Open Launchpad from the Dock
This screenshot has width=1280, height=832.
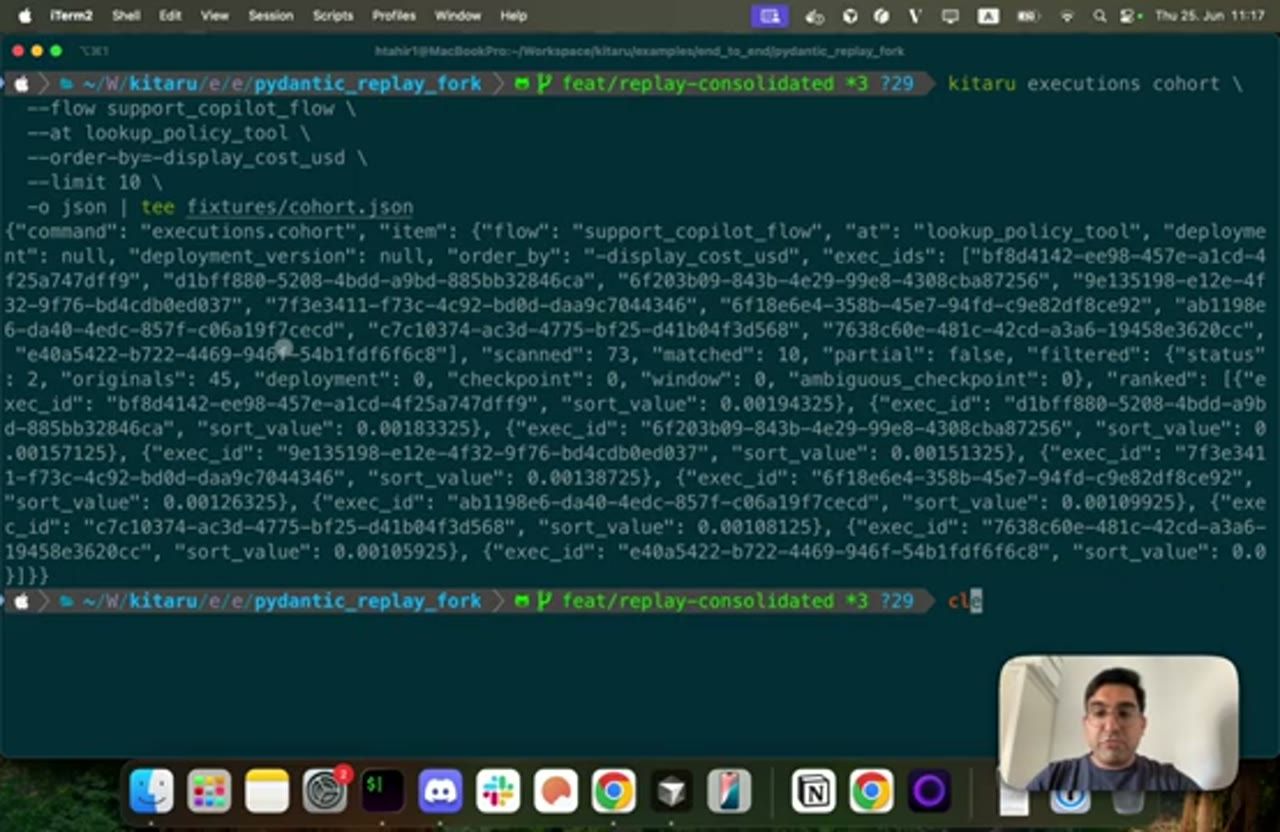click(210, 792)
